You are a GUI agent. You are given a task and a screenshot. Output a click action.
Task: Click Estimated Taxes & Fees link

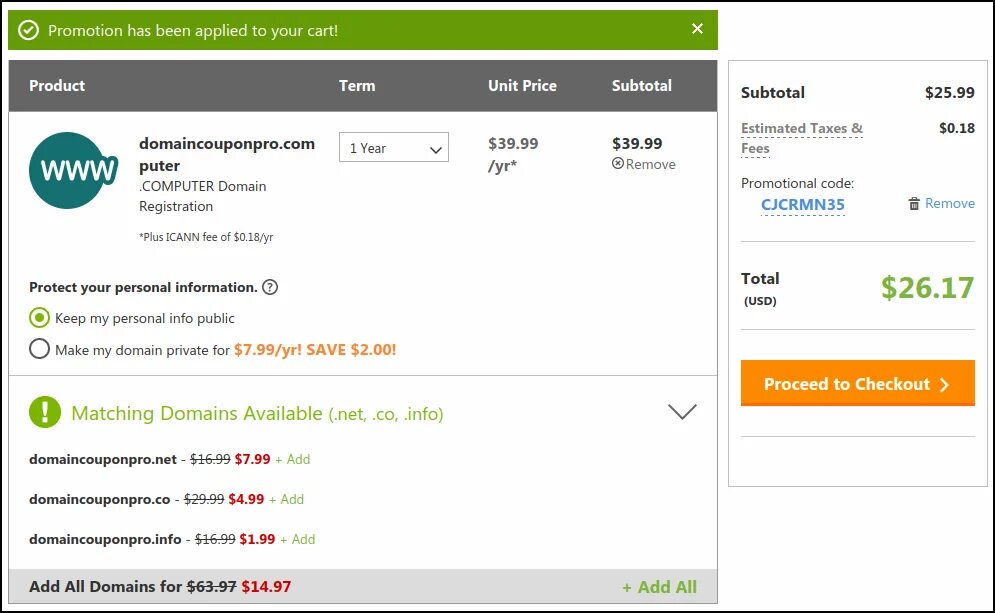(801, 138)
